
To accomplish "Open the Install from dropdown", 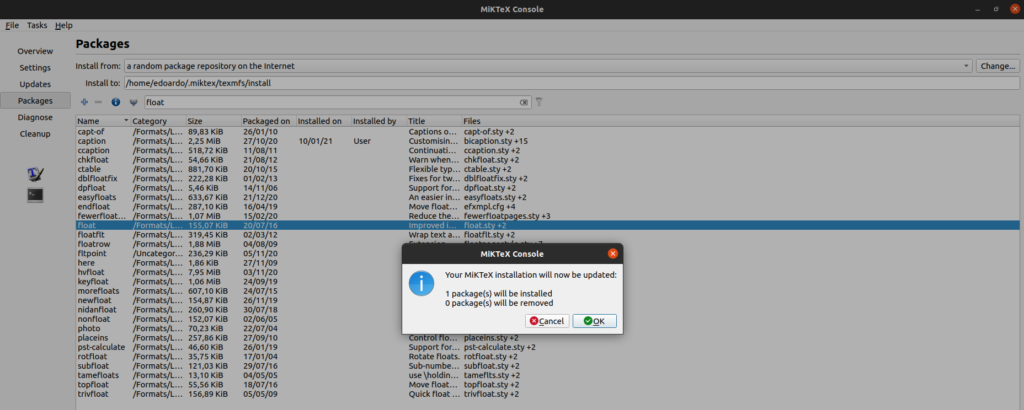I will tap(549, 66).
